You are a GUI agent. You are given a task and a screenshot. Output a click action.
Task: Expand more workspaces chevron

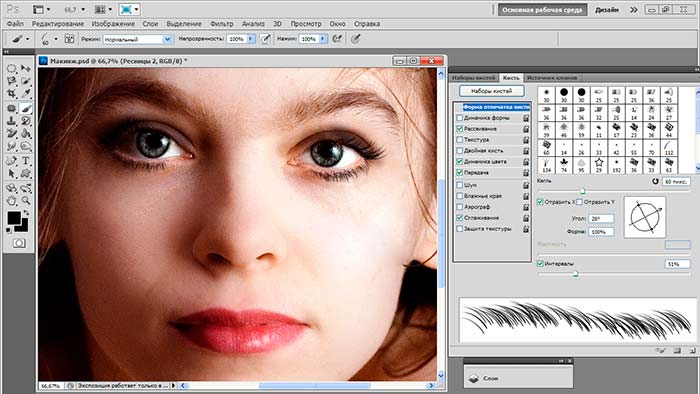pyautogui.click(x=633, y=9)
